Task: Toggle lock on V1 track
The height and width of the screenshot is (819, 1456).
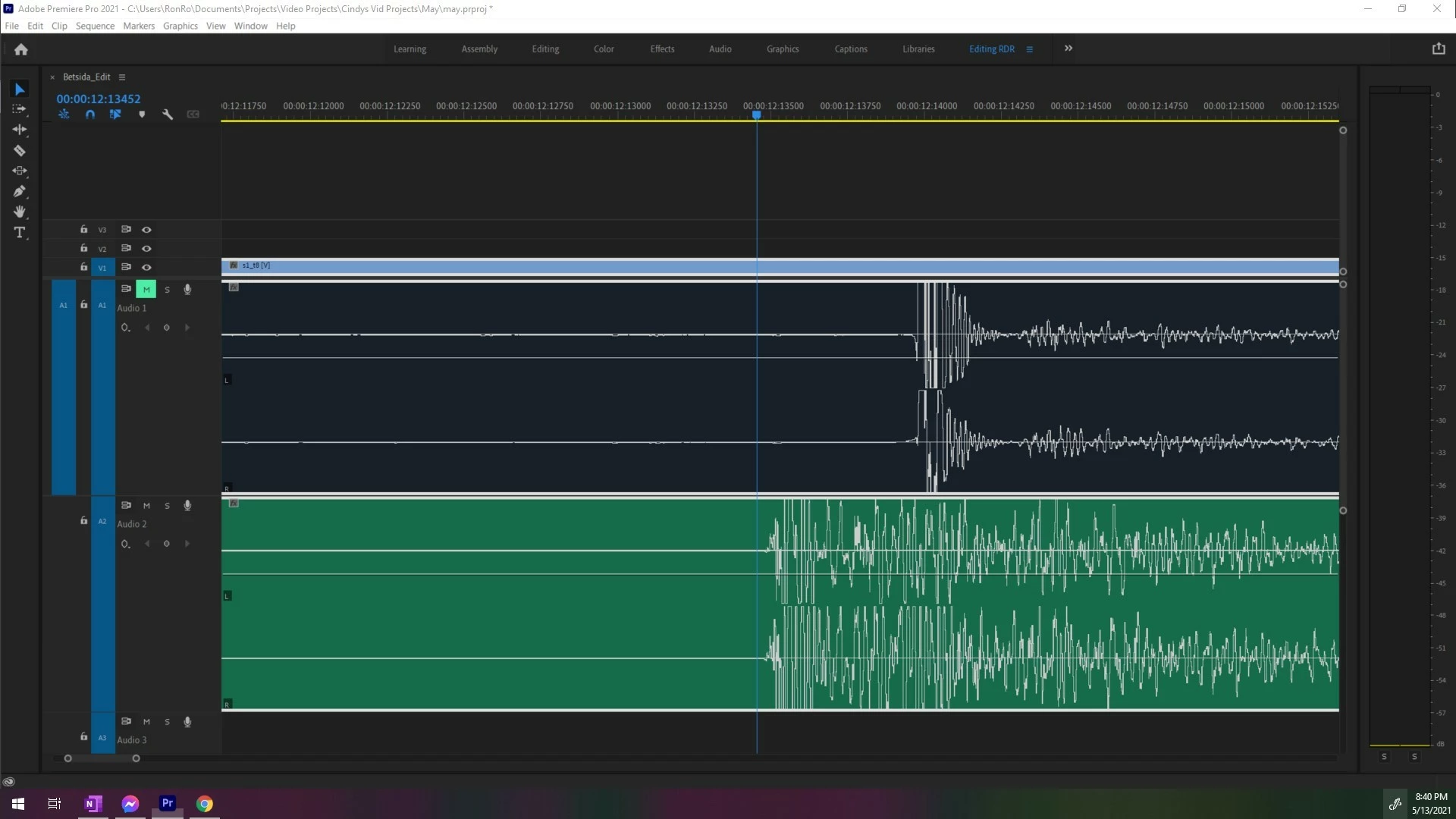Action: pos(84,267)
